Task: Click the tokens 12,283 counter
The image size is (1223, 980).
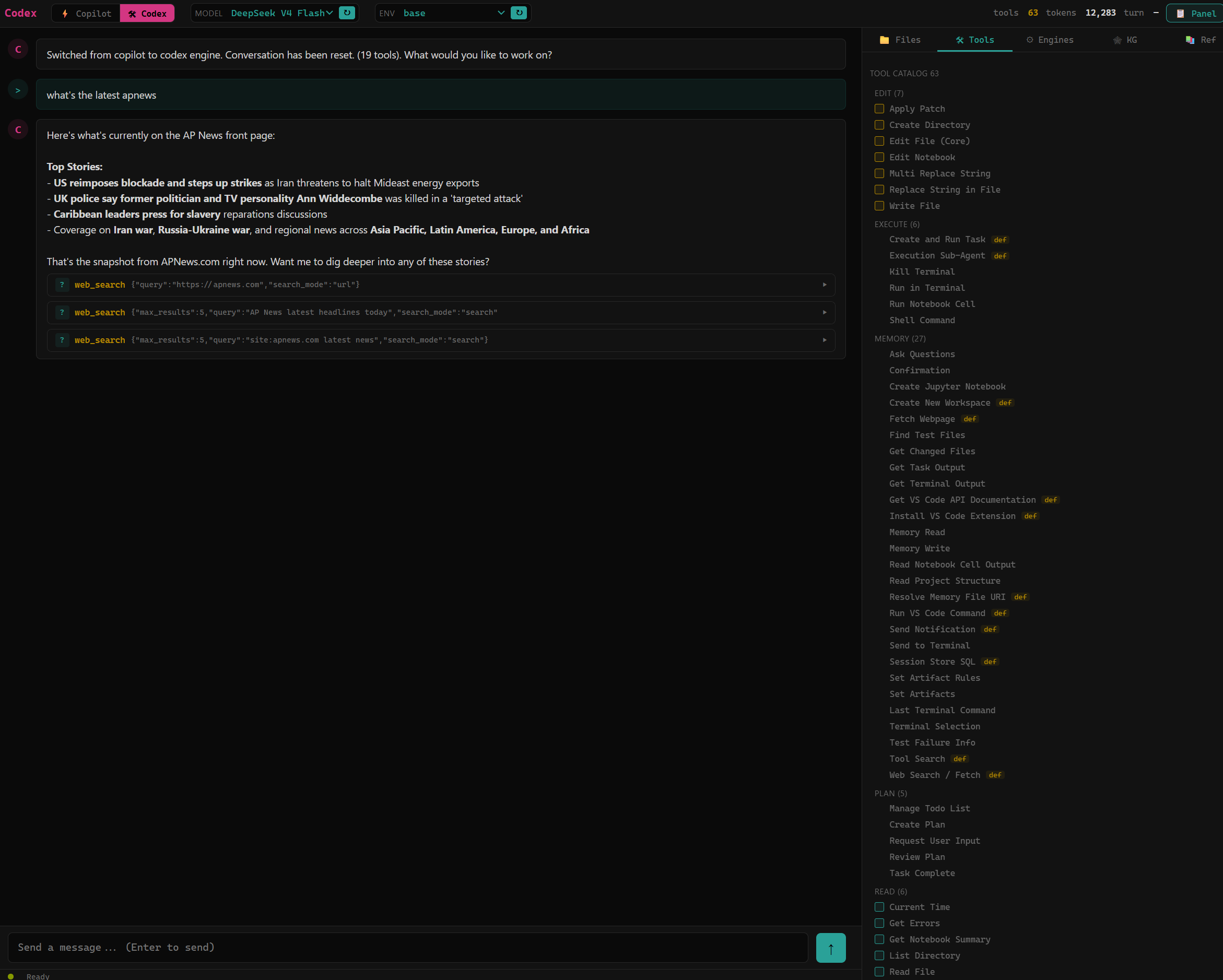Action: [1080, 13]
